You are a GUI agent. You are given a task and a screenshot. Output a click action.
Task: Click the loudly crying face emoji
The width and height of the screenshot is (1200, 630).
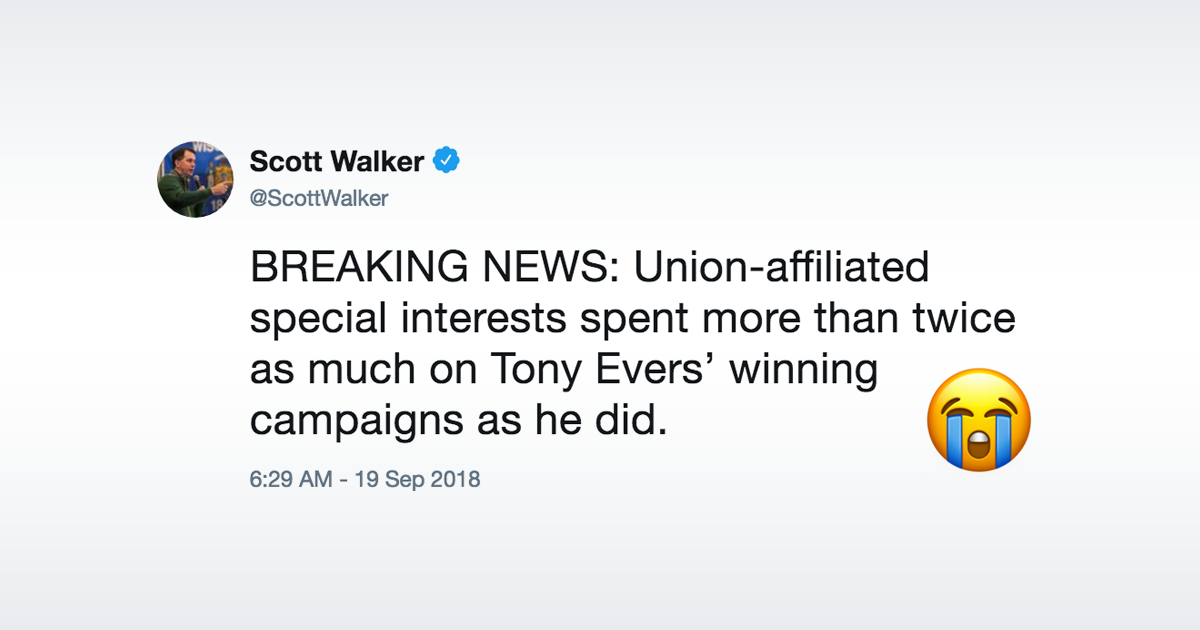click(979, 420)
